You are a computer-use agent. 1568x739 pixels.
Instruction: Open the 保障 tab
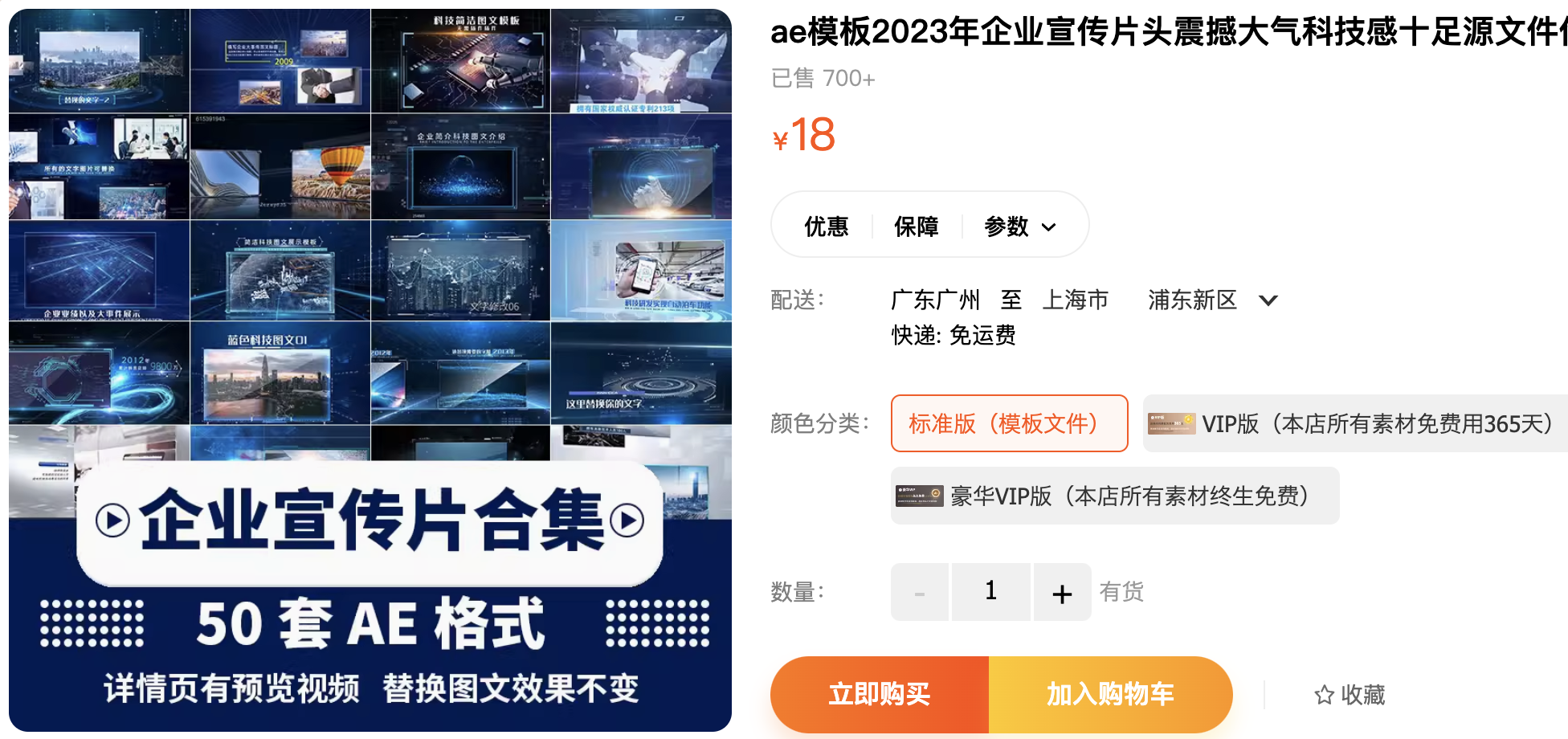[916, 227]
